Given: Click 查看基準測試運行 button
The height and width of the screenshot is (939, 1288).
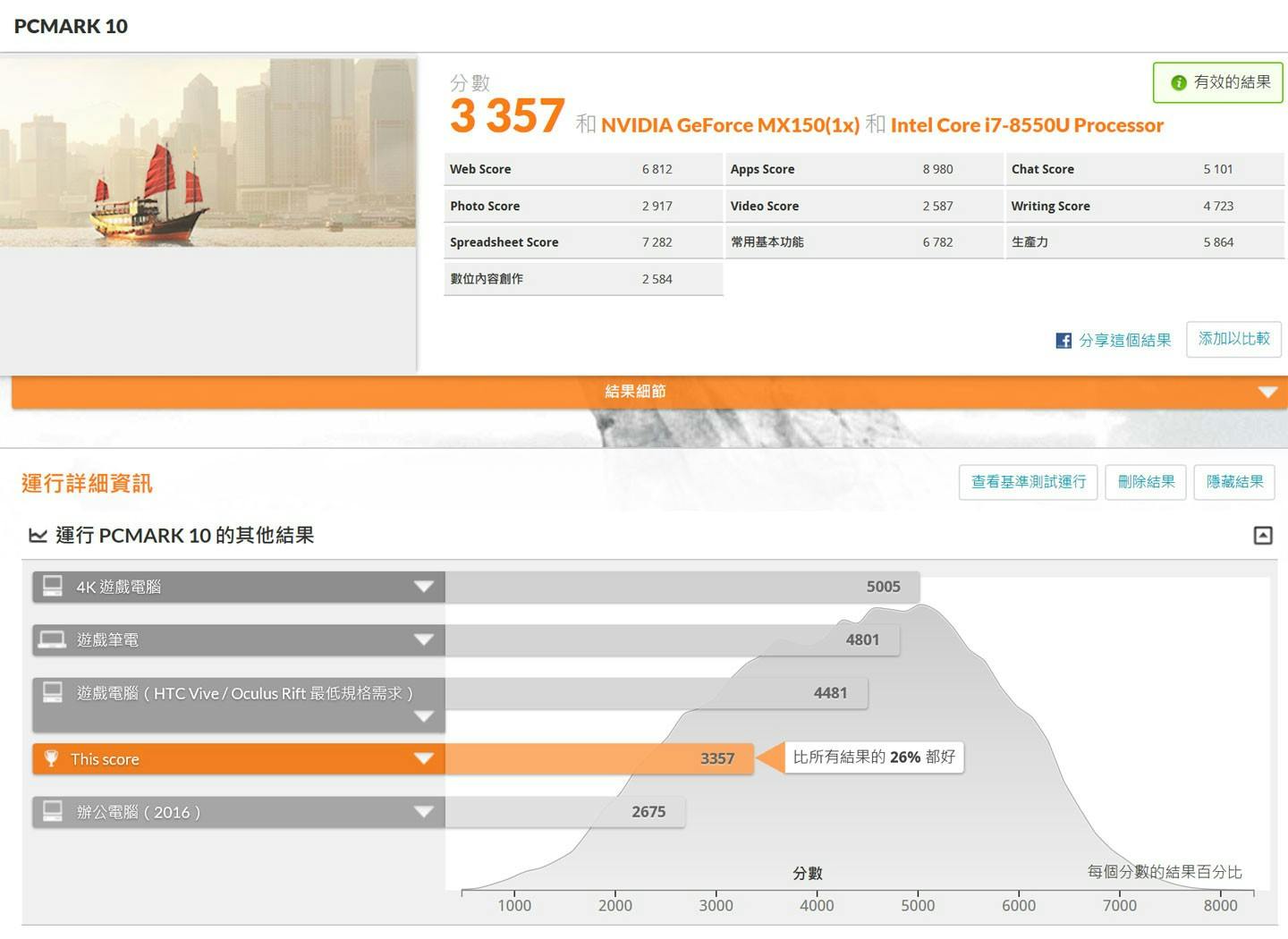Looking at the screenshot, I should [x=1029, y=482].
